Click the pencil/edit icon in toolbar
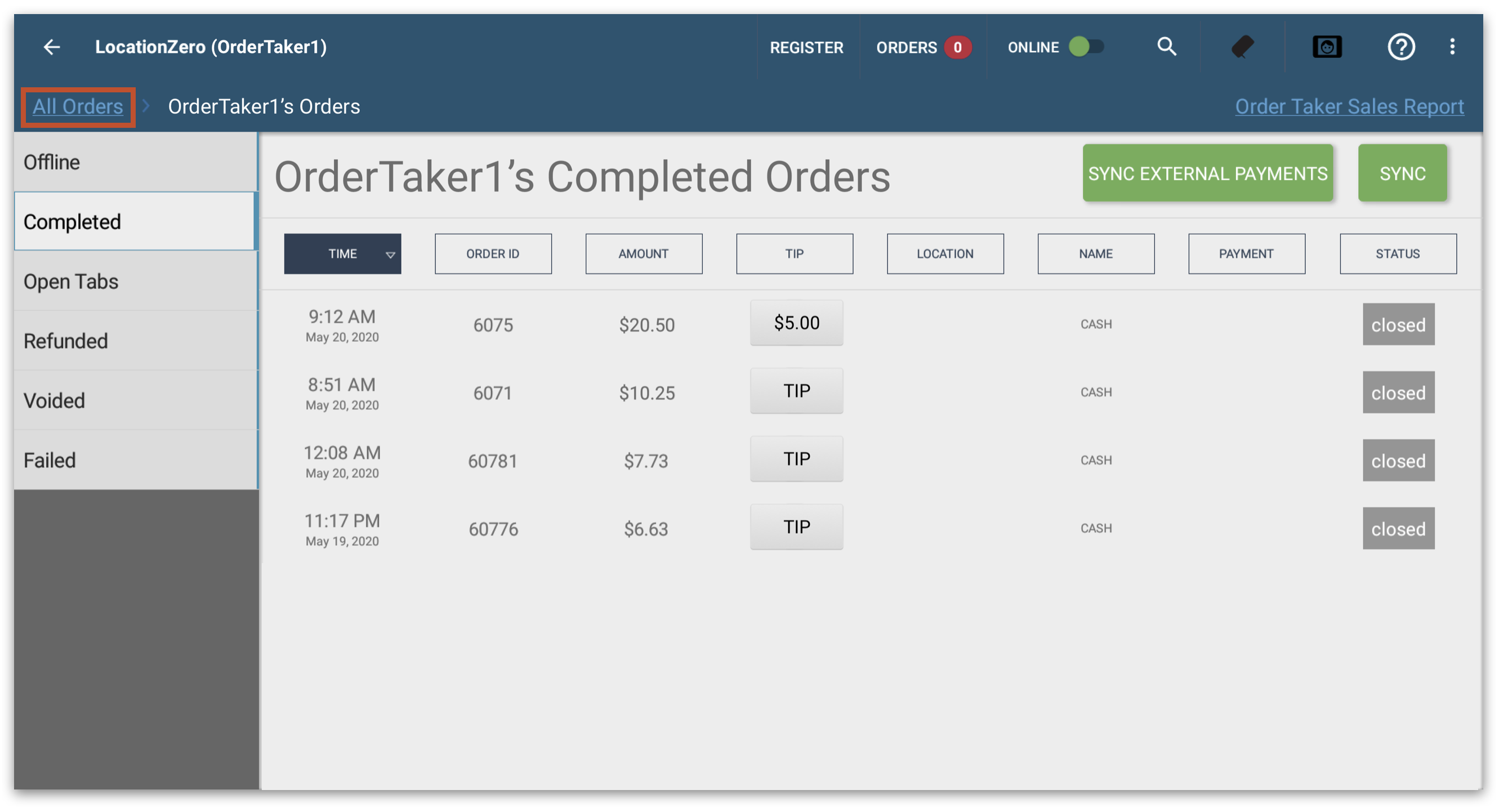This screenshot has width=1499, height=812. pyautogui.click(x=1243, y=44)
